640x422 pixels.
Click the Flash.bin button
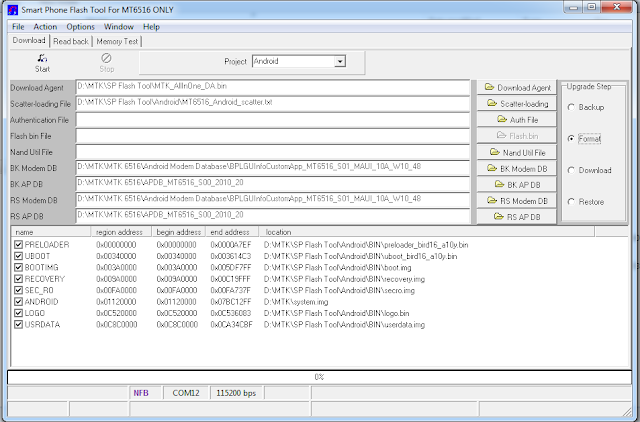[517, 136]
